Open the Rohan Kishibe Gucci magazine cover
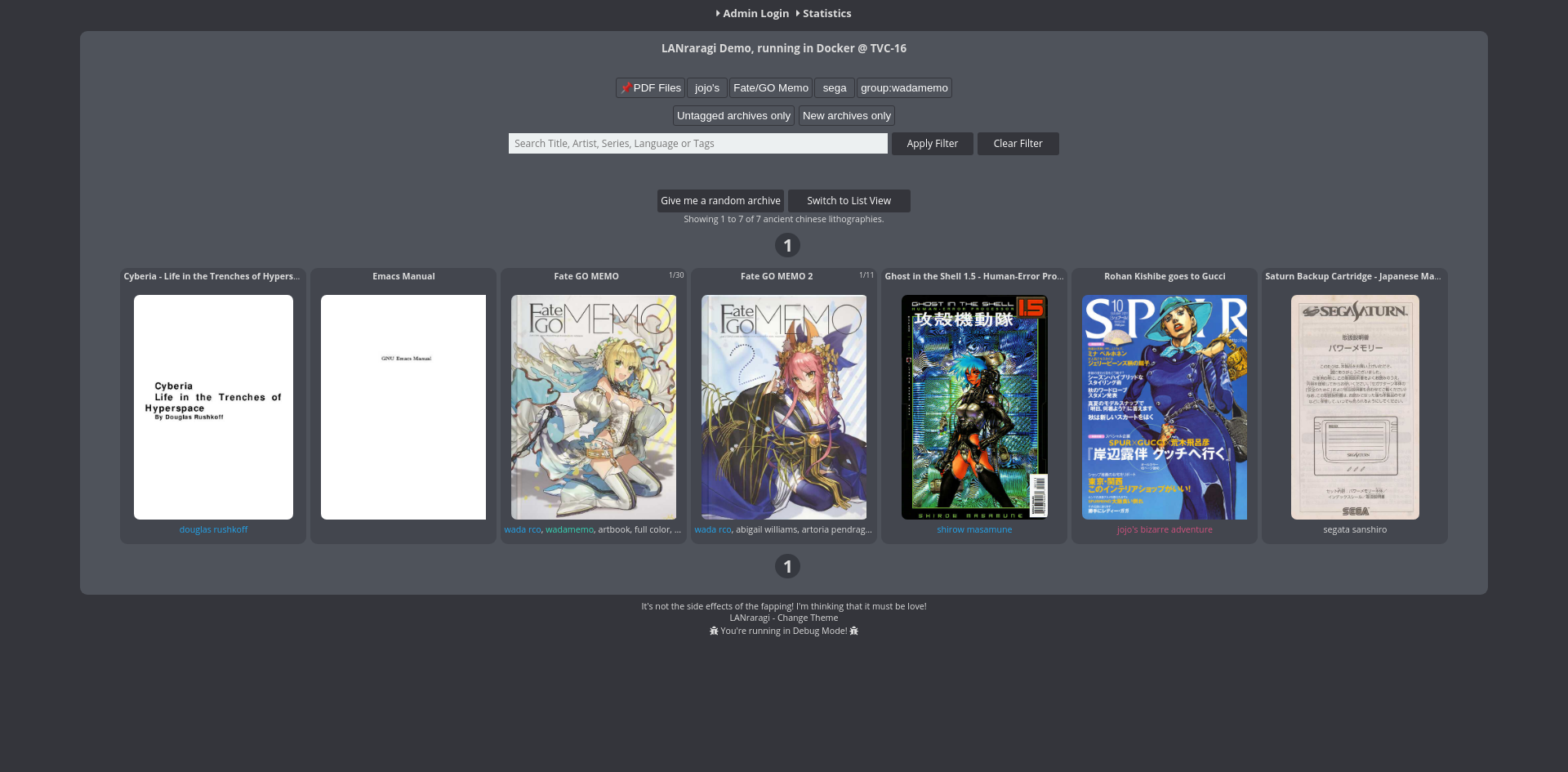This screenshot has width=1568, height=772. 1165,407
